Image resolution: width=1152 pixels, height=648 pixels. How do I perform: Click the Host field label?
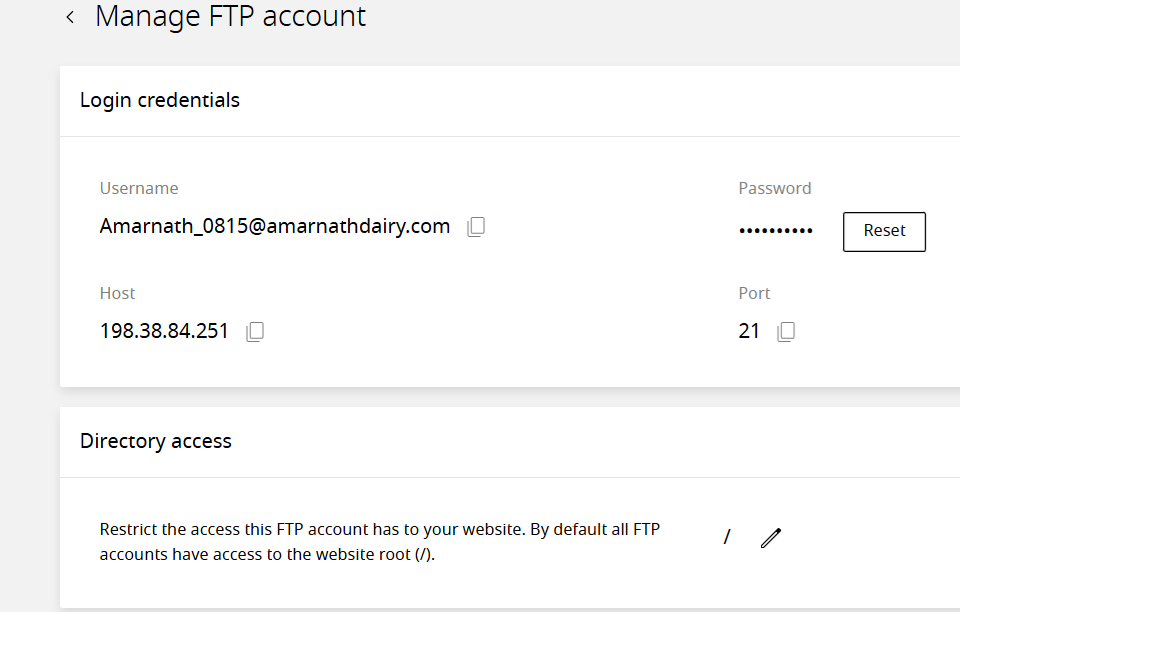117,293
